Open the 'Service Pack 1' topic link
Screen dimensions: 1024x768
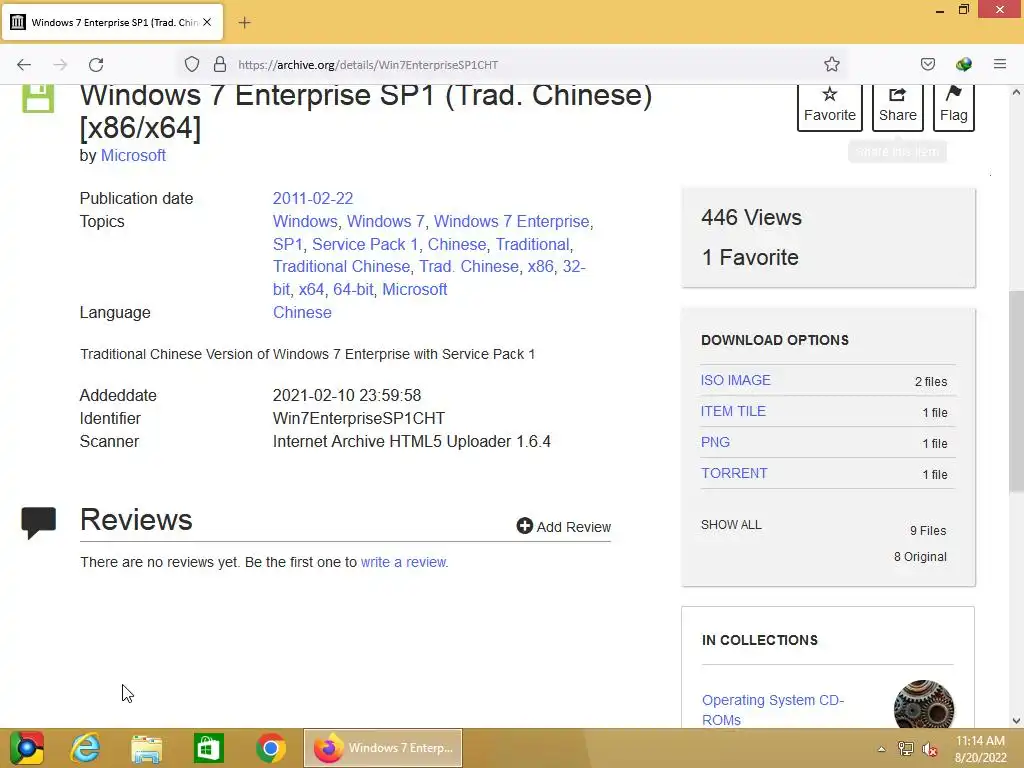tap(365, 244)
